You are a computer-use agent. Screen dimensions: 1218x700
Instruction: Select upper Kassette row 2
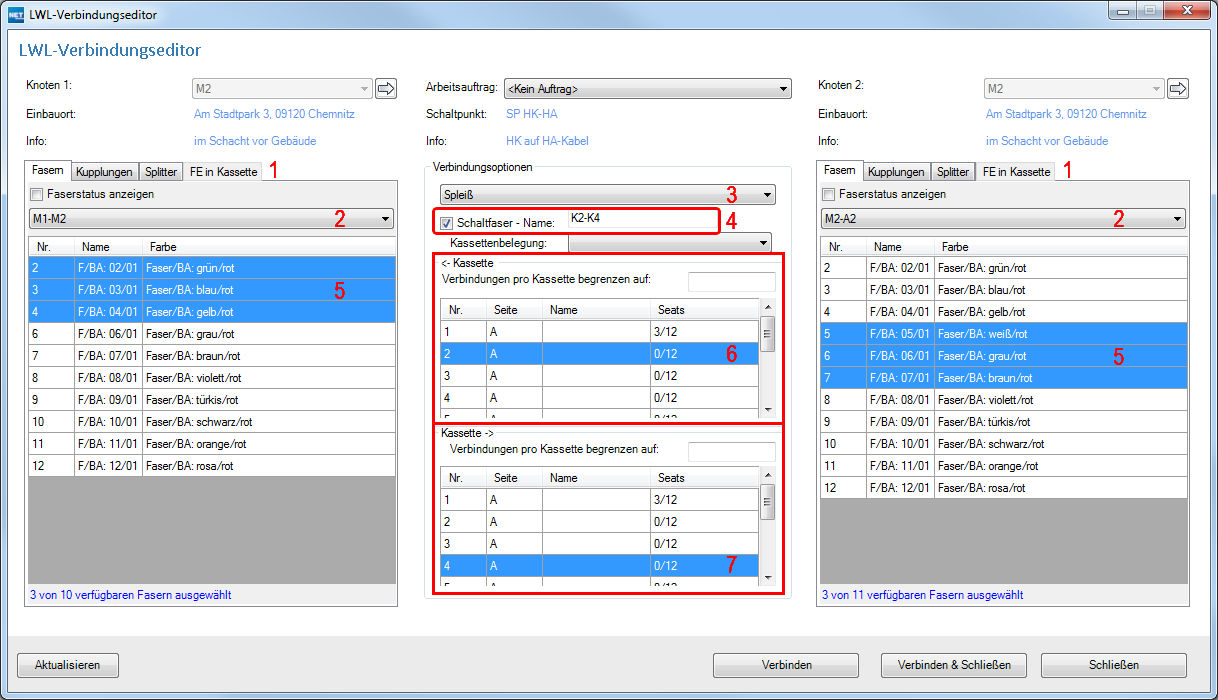pos(600,354)
